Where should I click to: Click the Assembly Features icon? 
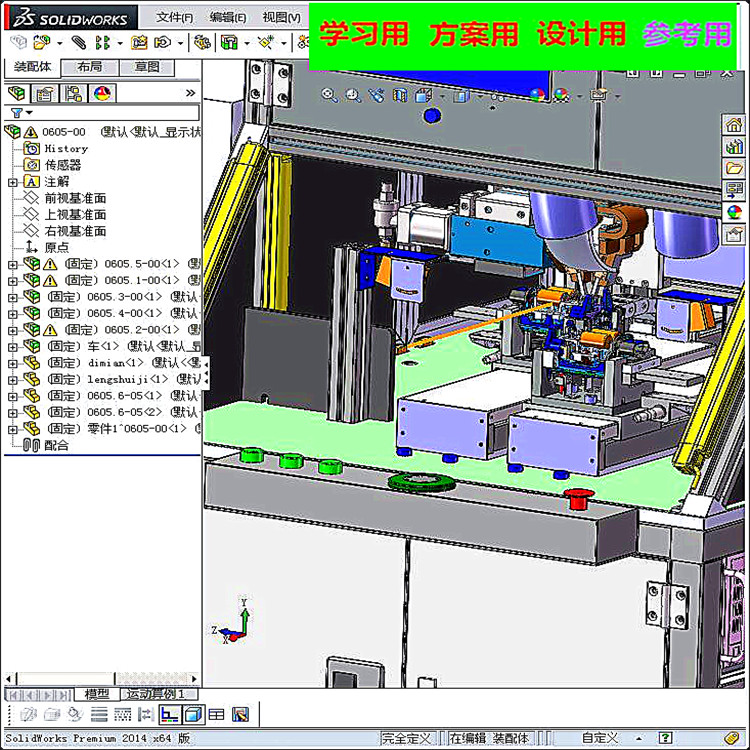pos(229,43)
